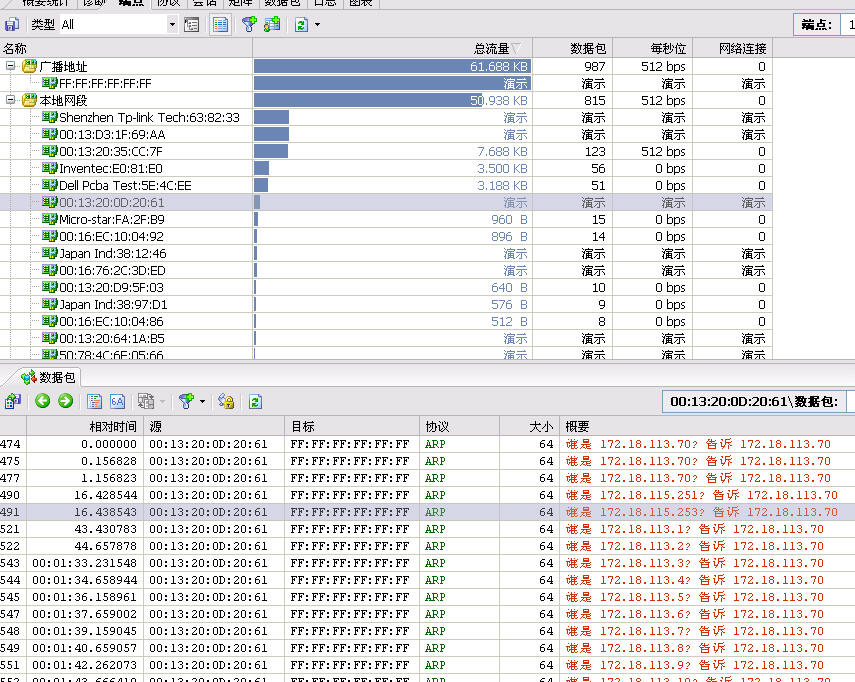Click the add filter funnel icon in endpoint toolbar
Image resolution: width=855 pixels, height=682 pixels.
click(249, 24)
